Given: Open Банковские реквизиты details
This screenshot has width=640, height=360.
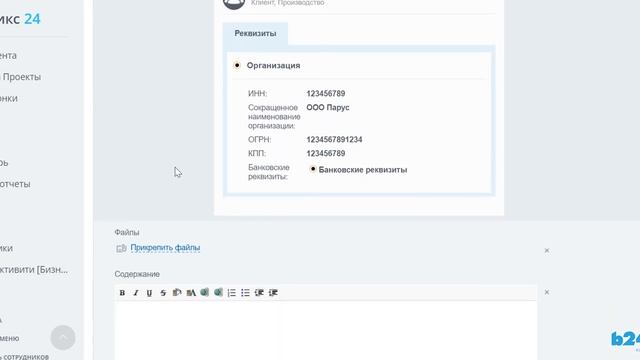Looking at the screenshot, I should pos(363,170).
